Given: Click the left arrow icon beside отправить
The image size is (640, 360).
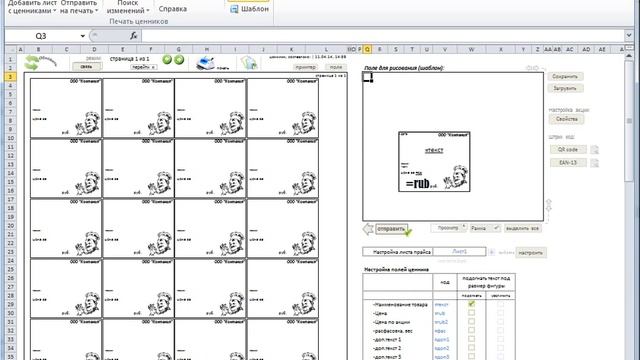Looking at the screenshot, I should 368,229.
